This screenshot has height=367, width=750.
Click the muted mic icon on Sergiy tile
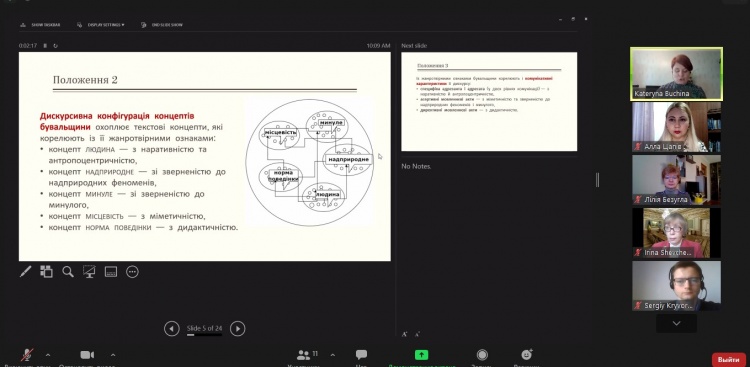(x=638, y=305)
